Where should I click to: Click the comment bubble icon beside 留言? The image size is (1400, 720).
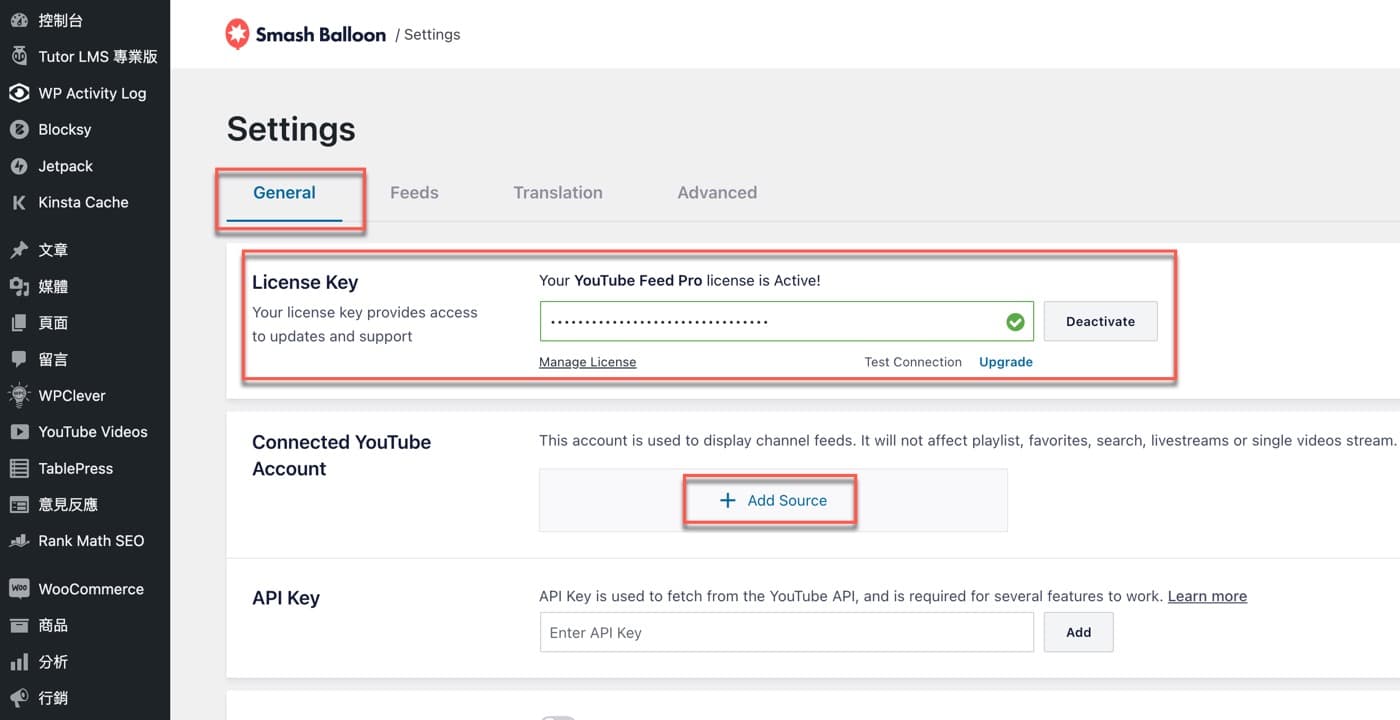19,359
